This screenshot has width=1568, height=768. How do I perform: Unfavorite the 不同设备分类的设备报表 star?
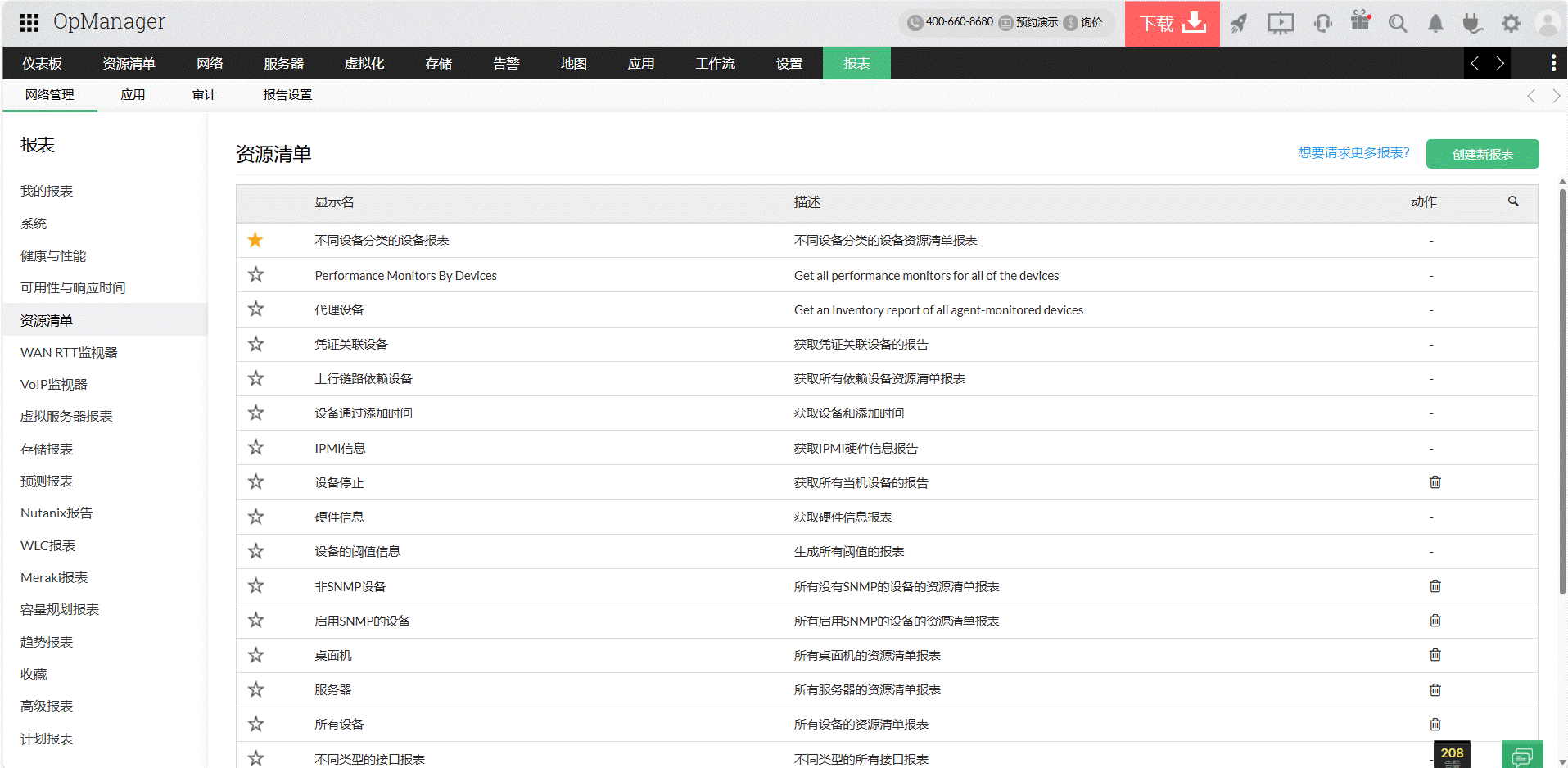pyautogui.click(x=255, y=240)
